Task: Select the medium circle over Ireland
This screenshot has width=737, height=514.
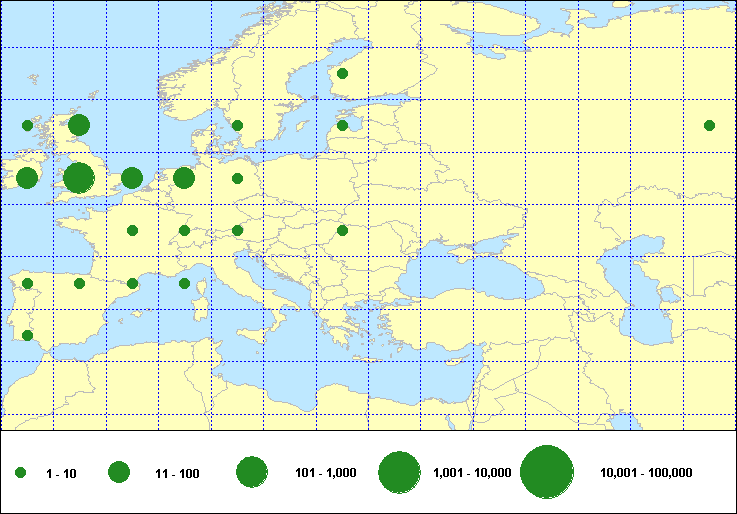Action: tap(27, 178)
